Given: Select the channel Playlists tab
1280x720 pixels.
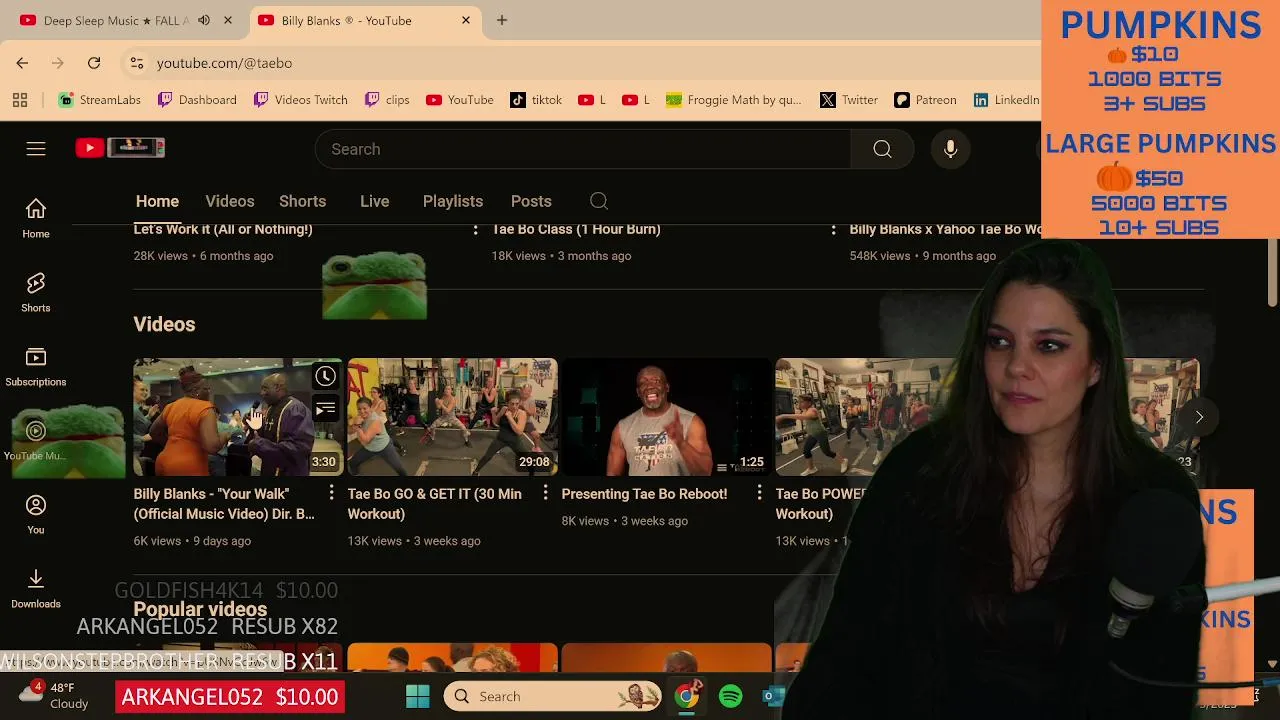Looking at the screenshot, I should (x=453, y=201).
